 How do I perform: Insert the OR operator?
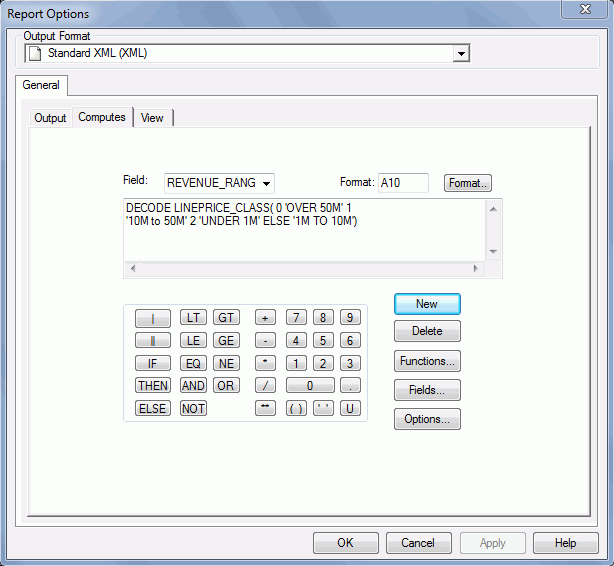pos(226,385)
